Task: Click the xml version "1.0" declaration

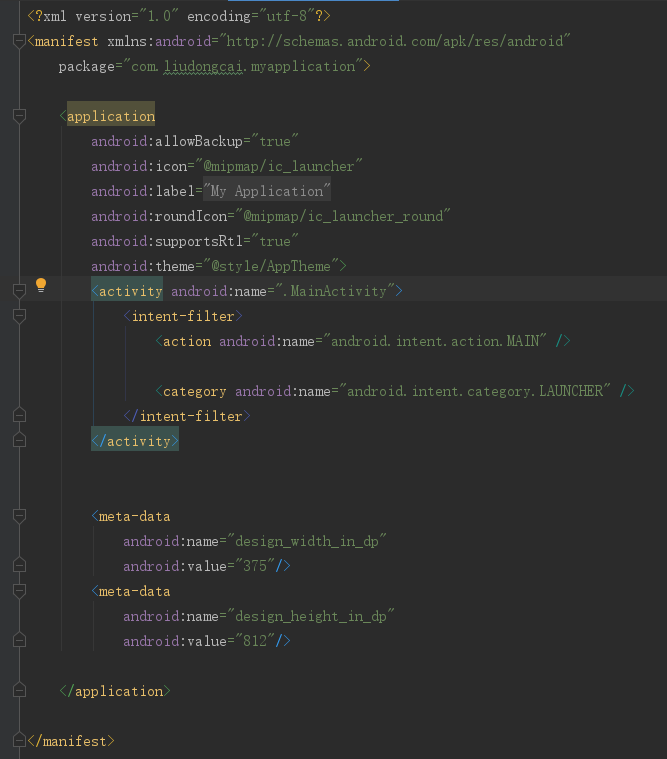Action: 159,16
